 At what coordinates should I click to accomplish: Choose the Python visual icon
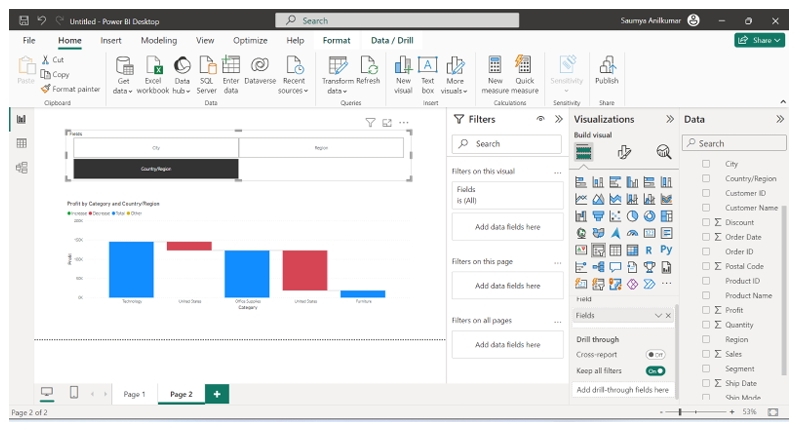tap(666, 250)
